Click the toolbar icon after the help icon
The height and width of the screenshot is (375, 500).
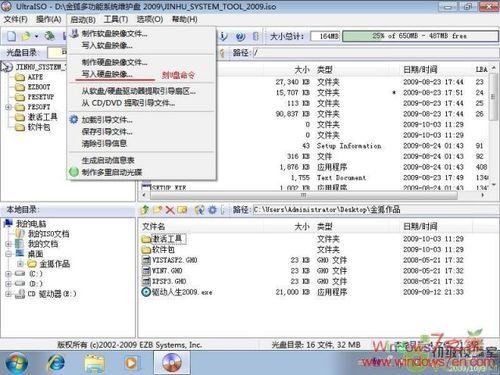[x=256, y=36]
